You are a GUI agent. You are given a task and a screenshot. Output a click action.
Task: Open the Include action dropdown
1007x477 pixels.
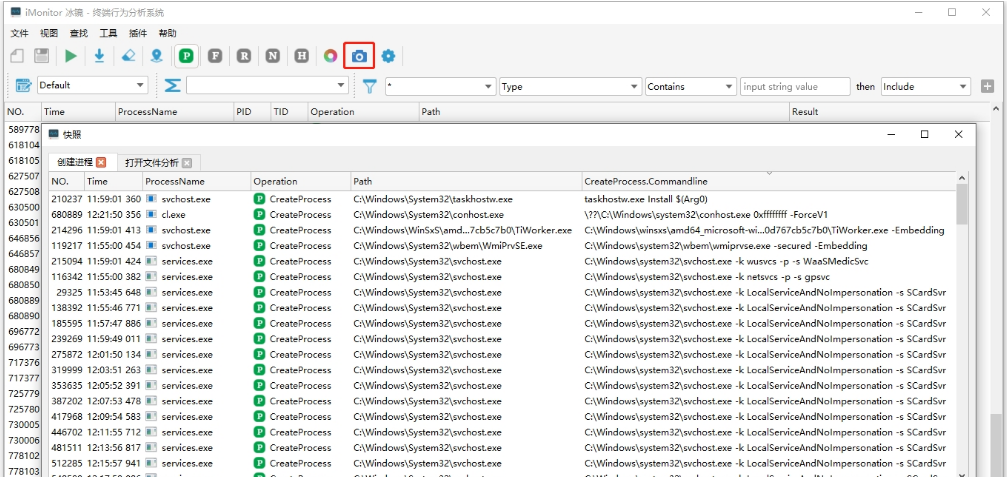(x=924, y=86)
